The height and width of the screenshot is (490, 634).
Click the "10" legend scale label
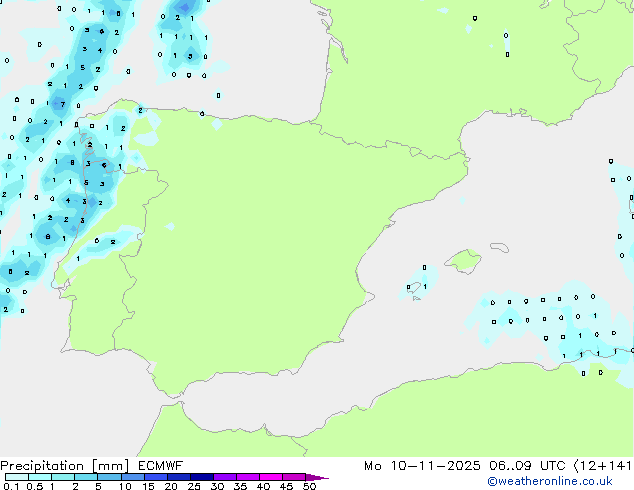[x=125, y=486]
